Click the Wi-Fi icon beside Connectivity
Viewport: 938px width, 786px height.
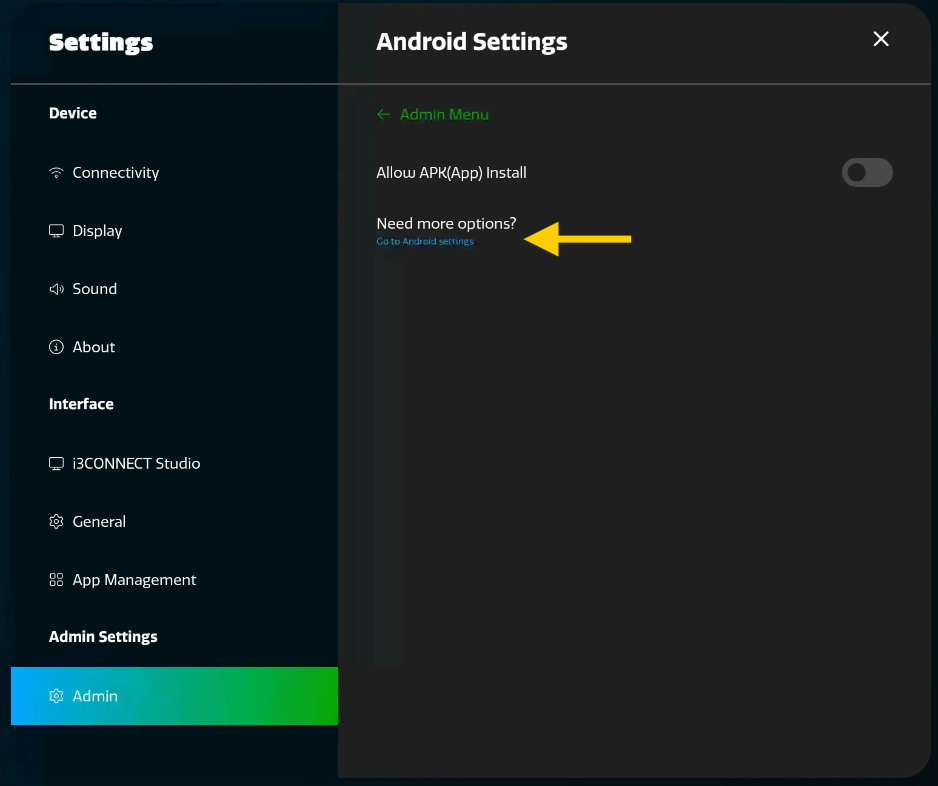tap(56, 173)
